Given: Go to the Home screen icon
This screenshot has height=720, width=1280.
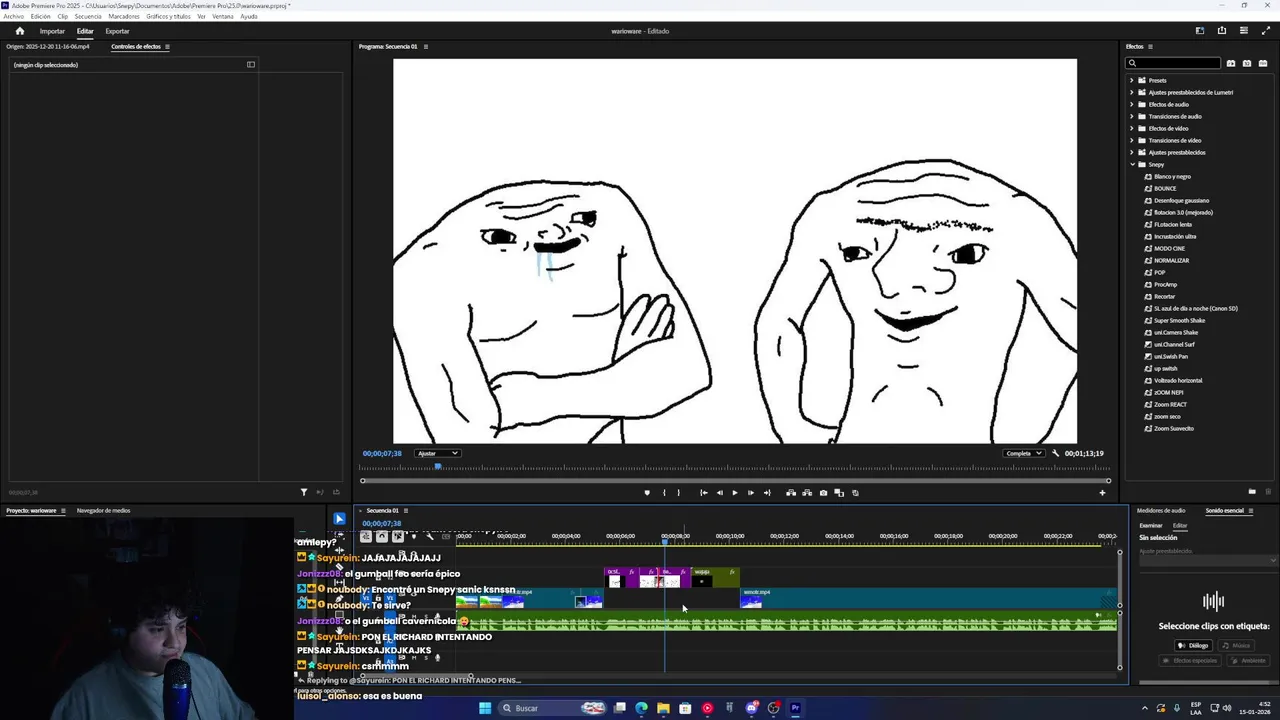Looking at the screenshot, I should pyautogui.click(x=19, y=31).
